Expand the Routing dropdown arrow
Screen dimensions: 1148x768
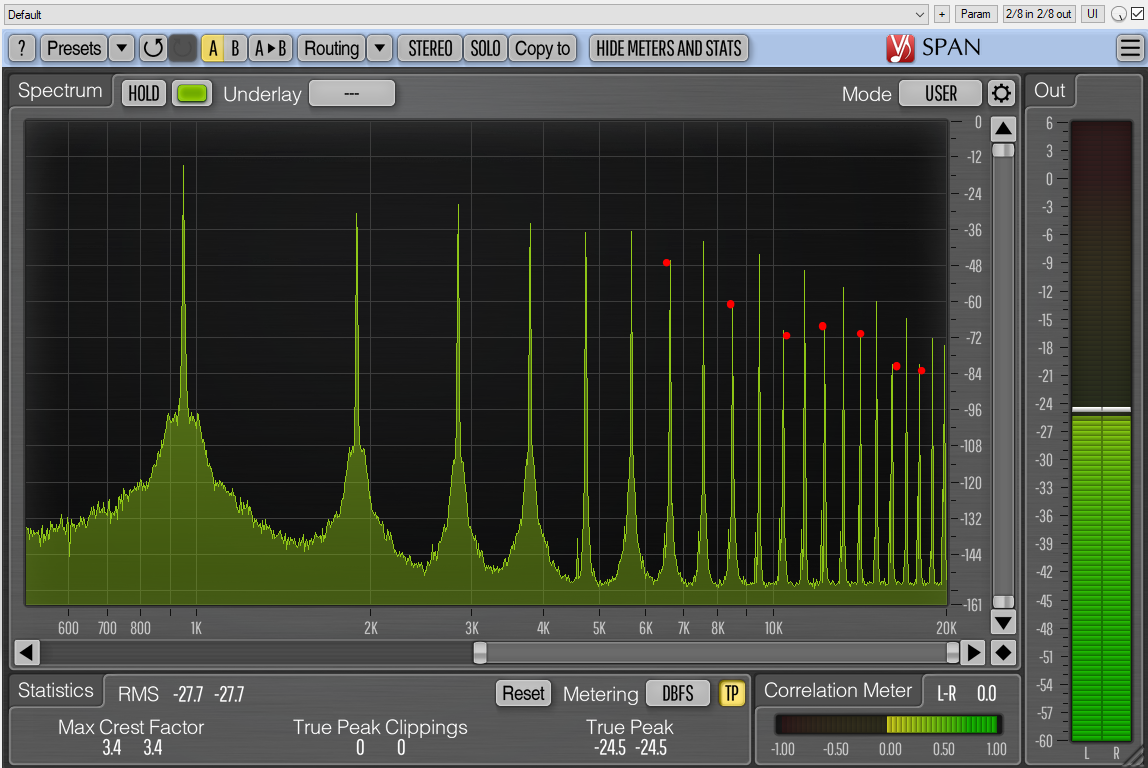pos(380,48)
